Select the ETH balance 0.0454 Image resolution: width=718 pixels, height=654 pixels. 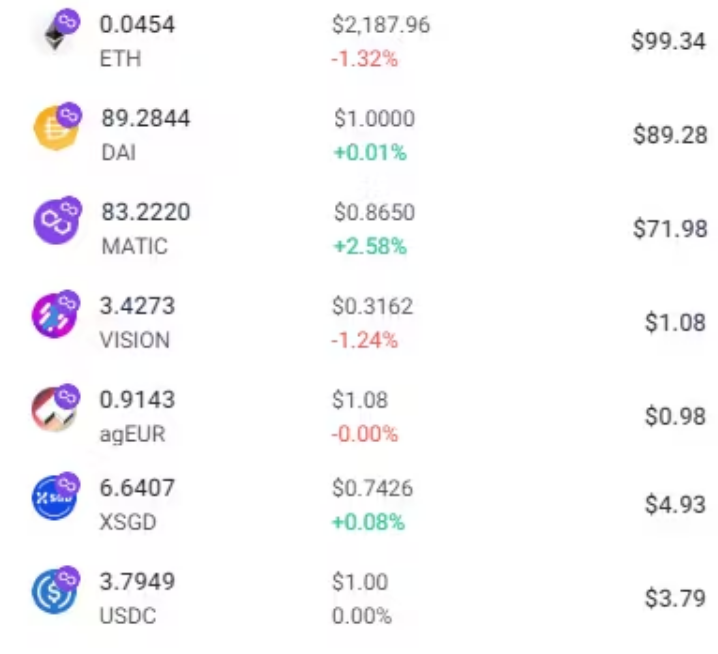(137, 25)
